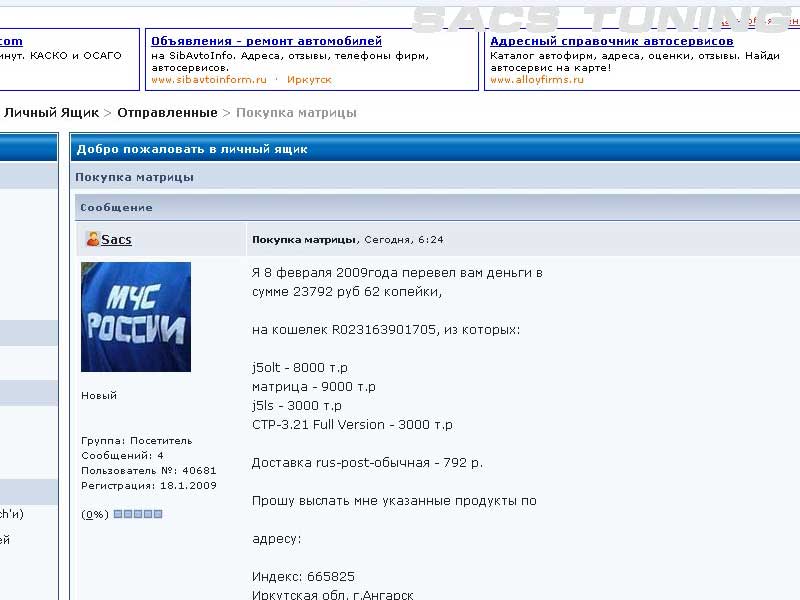Open the 0% reputation link
Screen dimensions: 800x600
click(x=95, y=514)
